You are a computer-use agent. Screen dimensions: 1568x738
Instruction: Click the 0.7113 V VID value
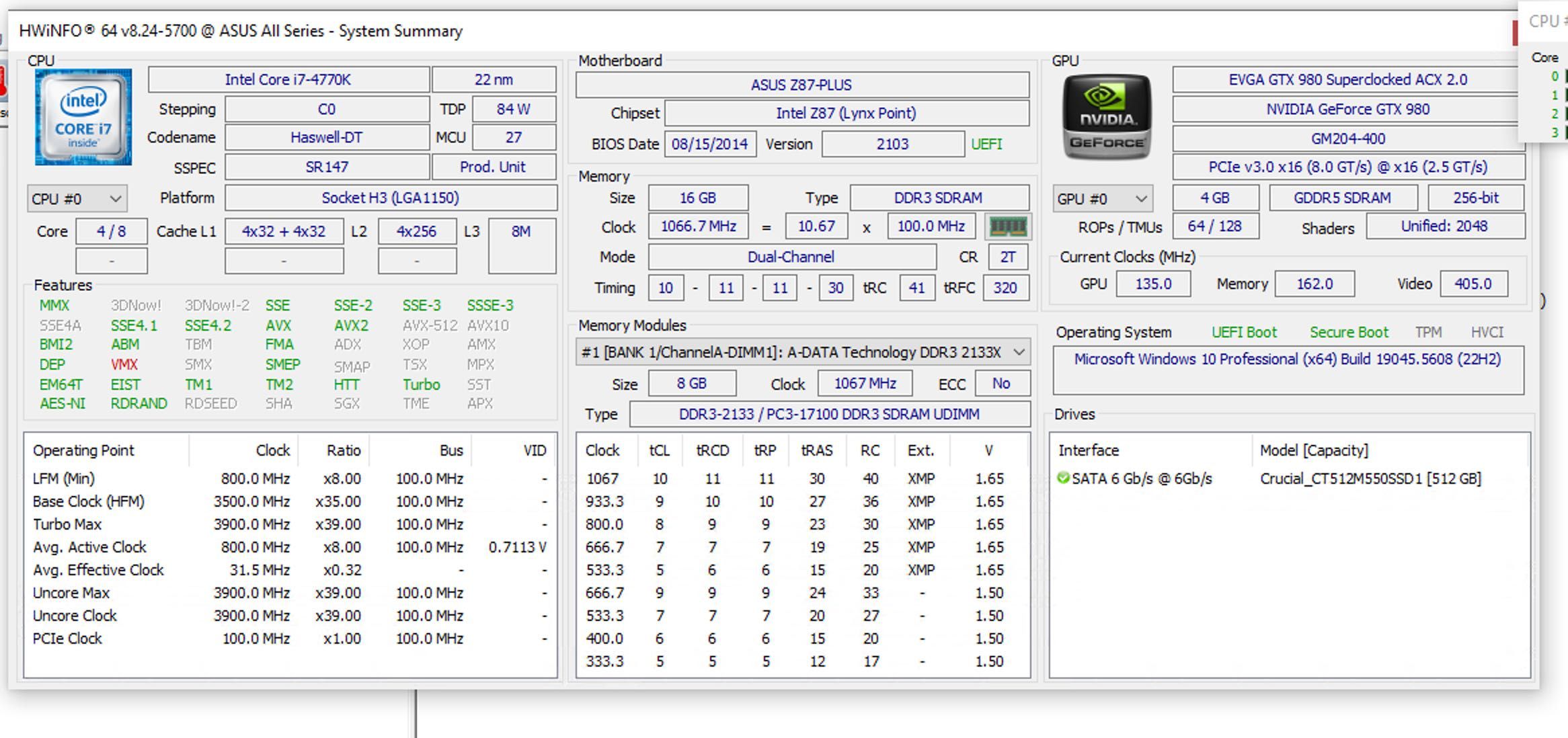coord(517,547)
